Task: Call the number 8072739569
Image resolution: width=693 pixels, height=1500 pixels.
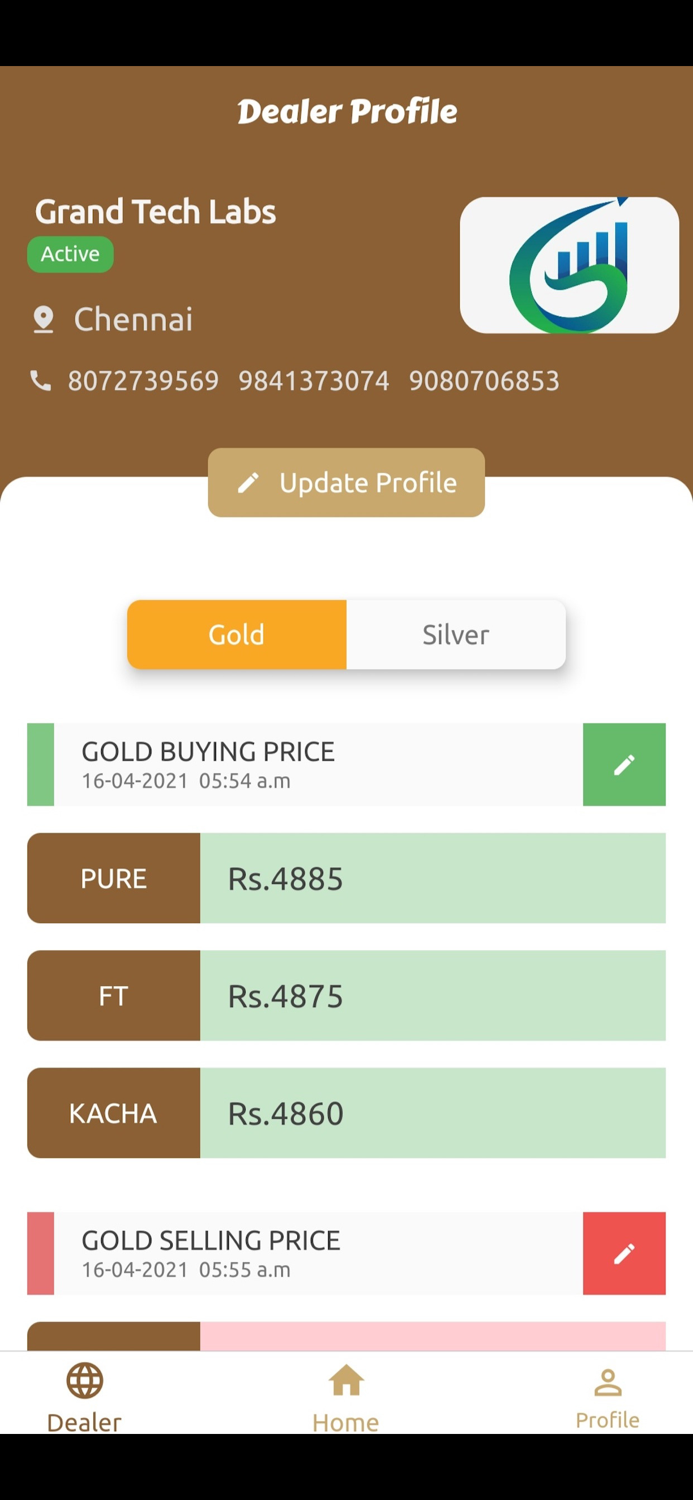Action: (142, 380)
